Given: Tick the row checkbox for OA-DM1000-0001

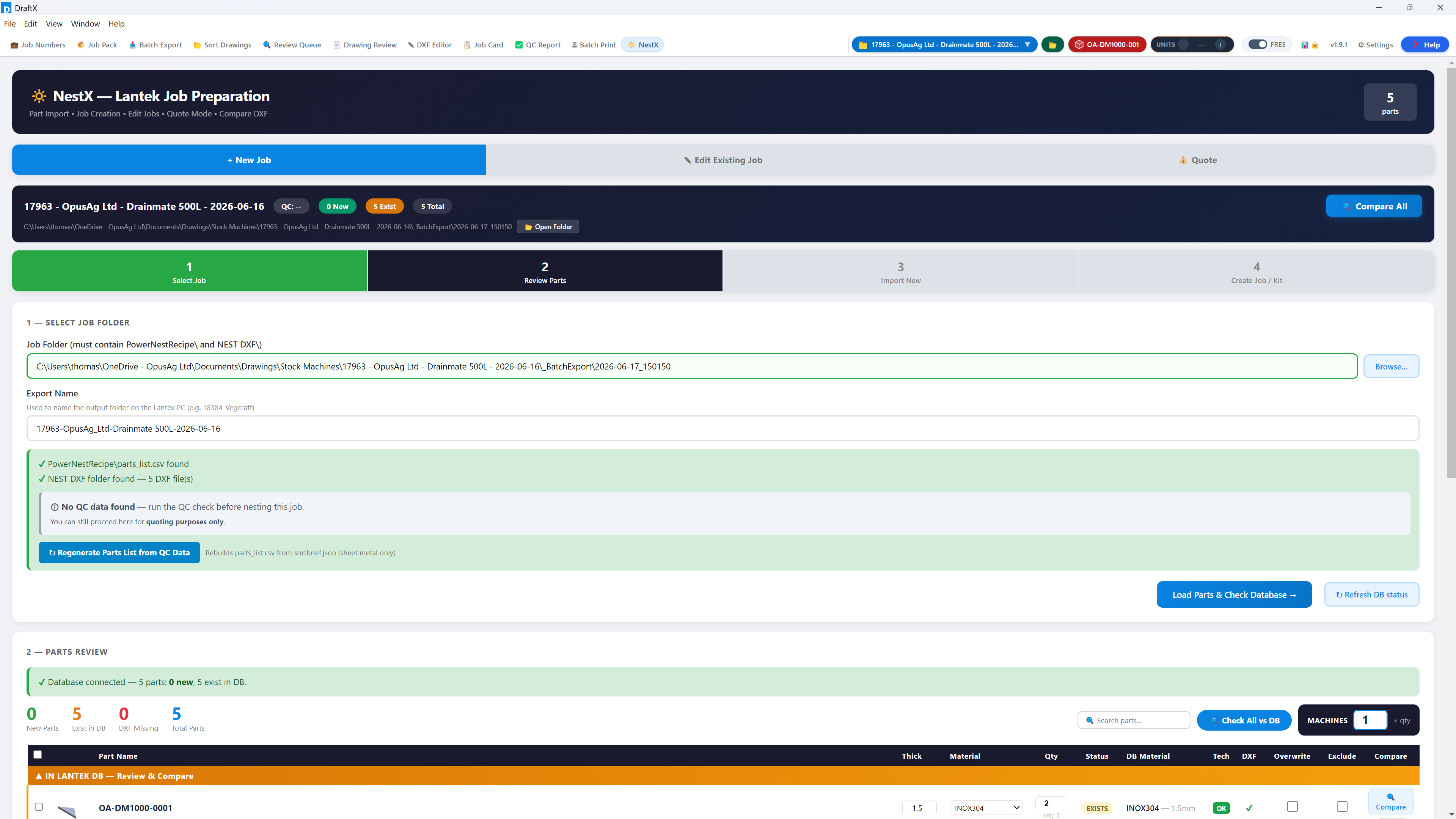Looking at the screenshot, I should point(38,806).
